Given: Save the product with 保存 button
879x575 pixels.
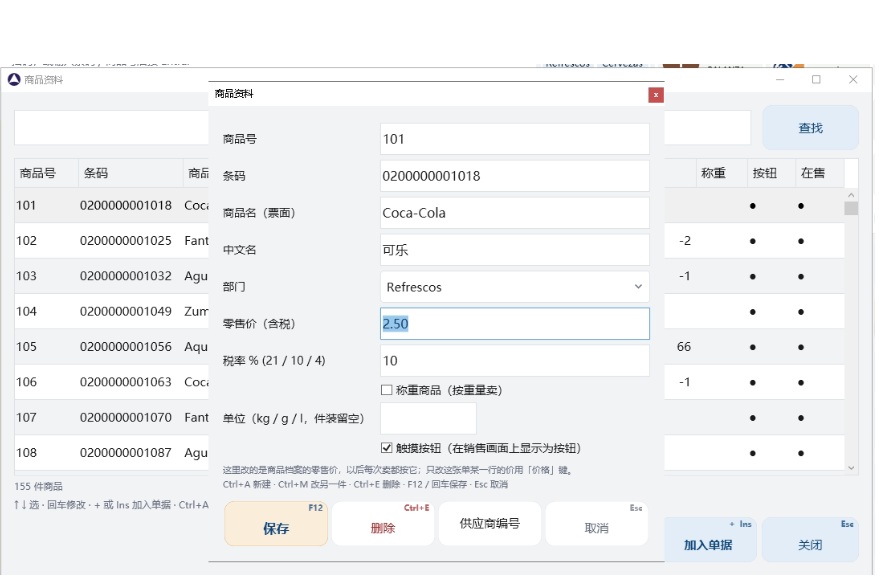Looking at the screenshot, I should tap(276, 523).
